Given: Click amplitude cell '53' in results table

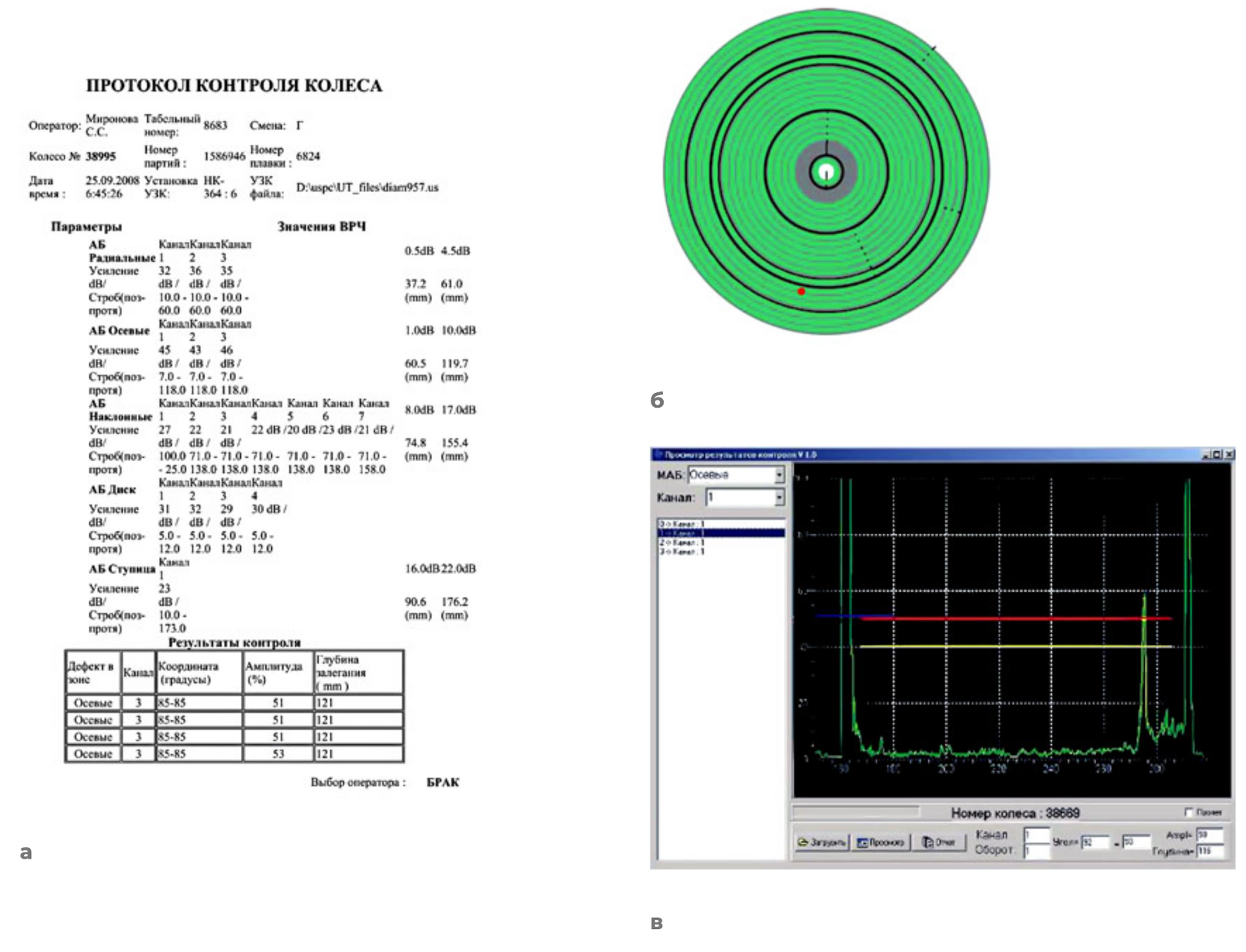Looking at the screenshot, I should pos(278,754).
